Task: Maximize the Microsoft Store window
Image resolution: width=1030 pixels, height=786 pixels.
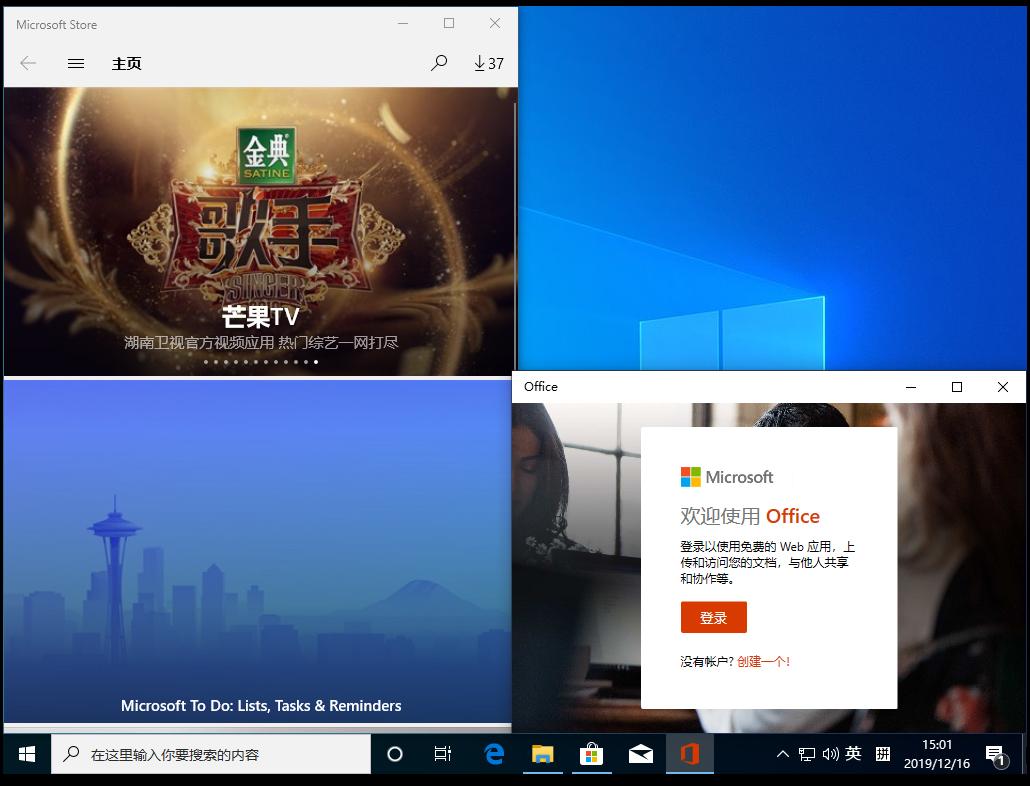Action: point(449,24)
